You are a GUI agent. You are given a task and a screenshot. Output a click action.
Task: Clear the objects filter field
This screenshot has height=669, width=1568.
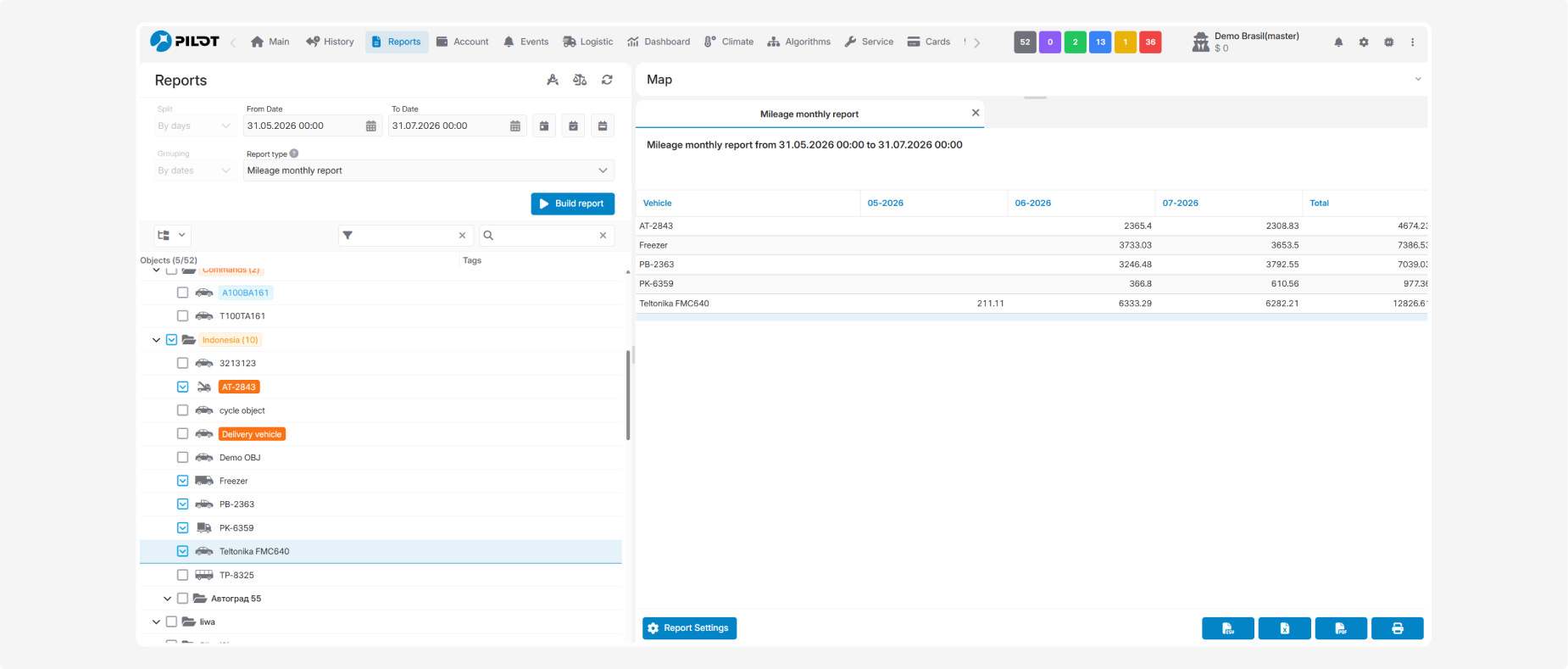(462, 236)
